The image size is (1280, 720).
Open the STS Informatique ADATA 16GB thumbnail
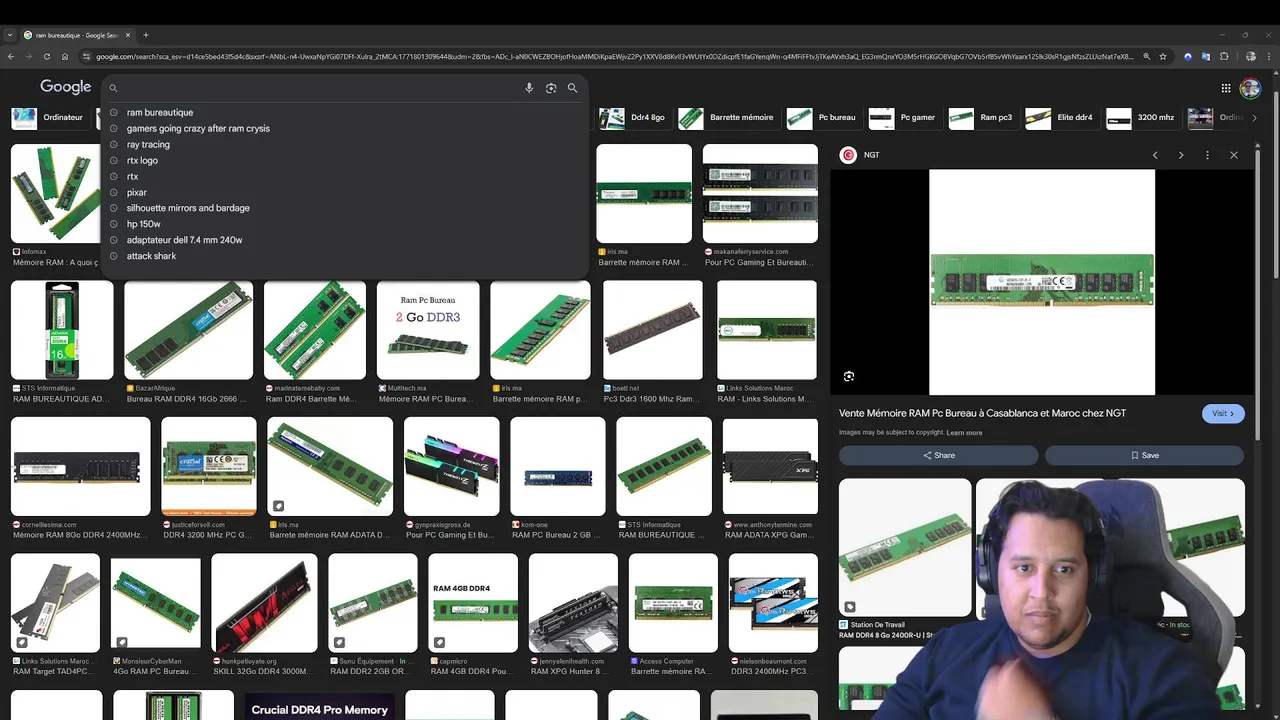62,330
